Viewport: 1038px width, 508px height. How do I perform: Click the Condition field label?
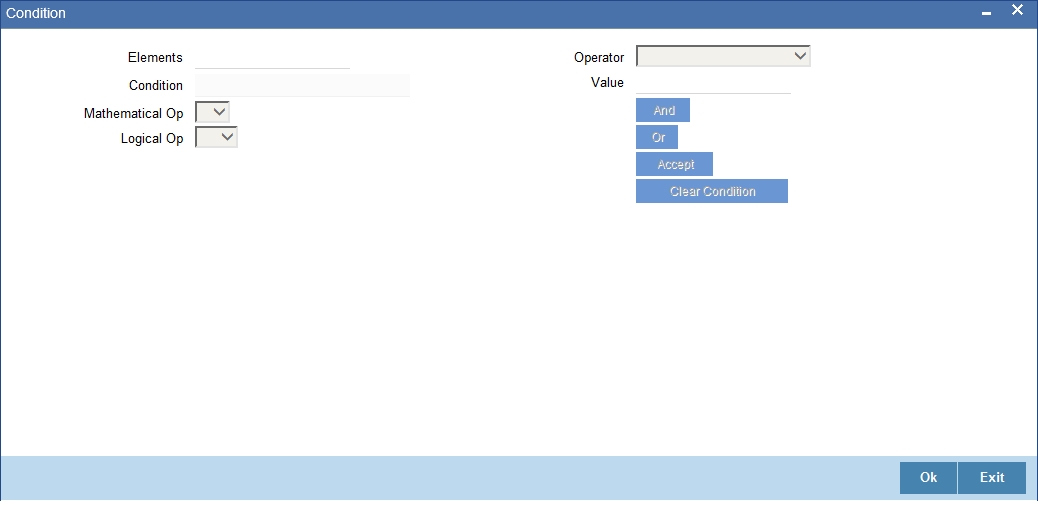(156, 85)
